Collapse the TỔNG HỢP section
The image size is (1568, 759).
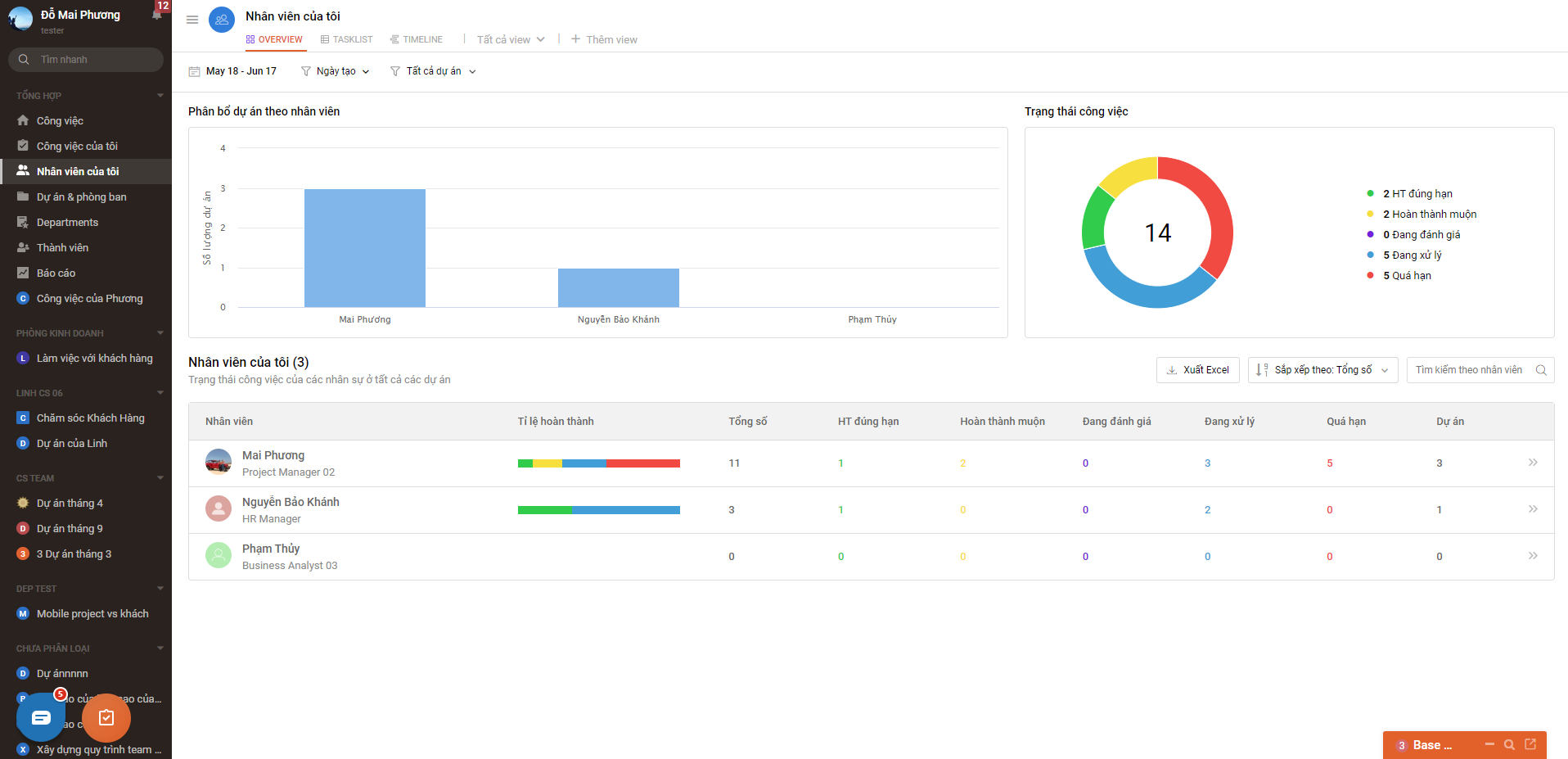coord(160,96)
